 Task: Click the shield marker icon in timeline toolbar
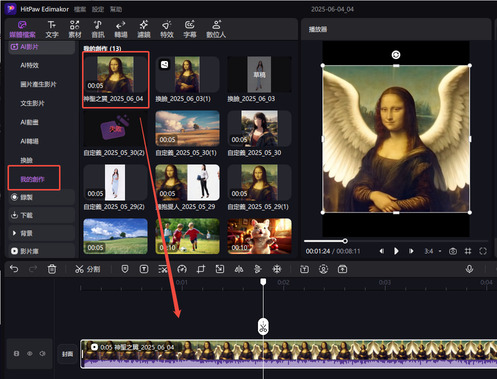pyautogui.click(x=125, y=269)
